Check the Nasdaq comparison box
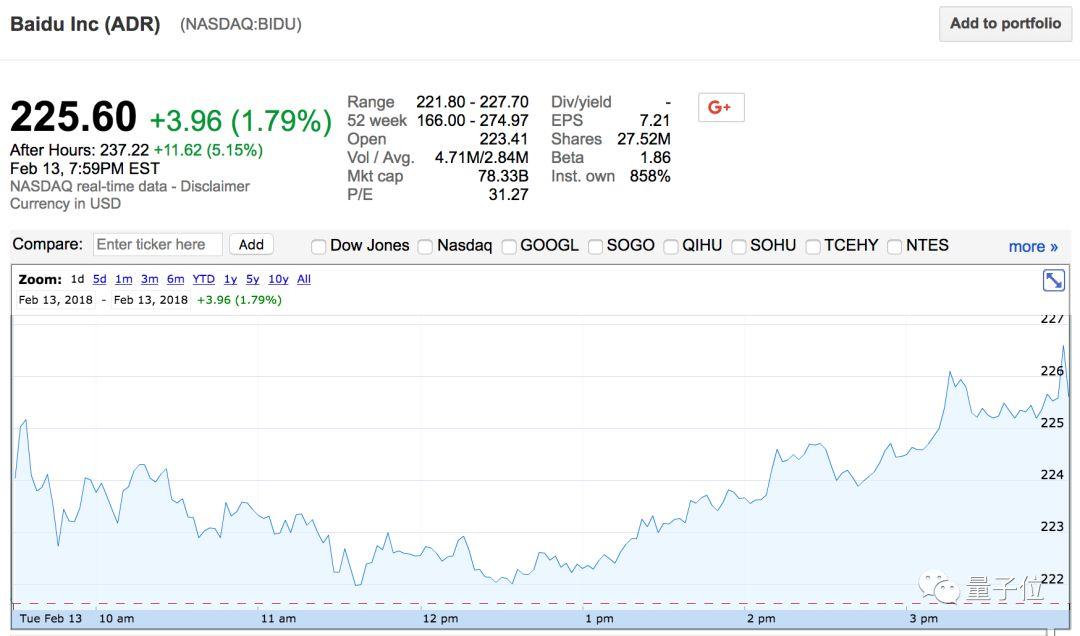1080x636 pixels. pyautogui.click(x=425, y=247)
